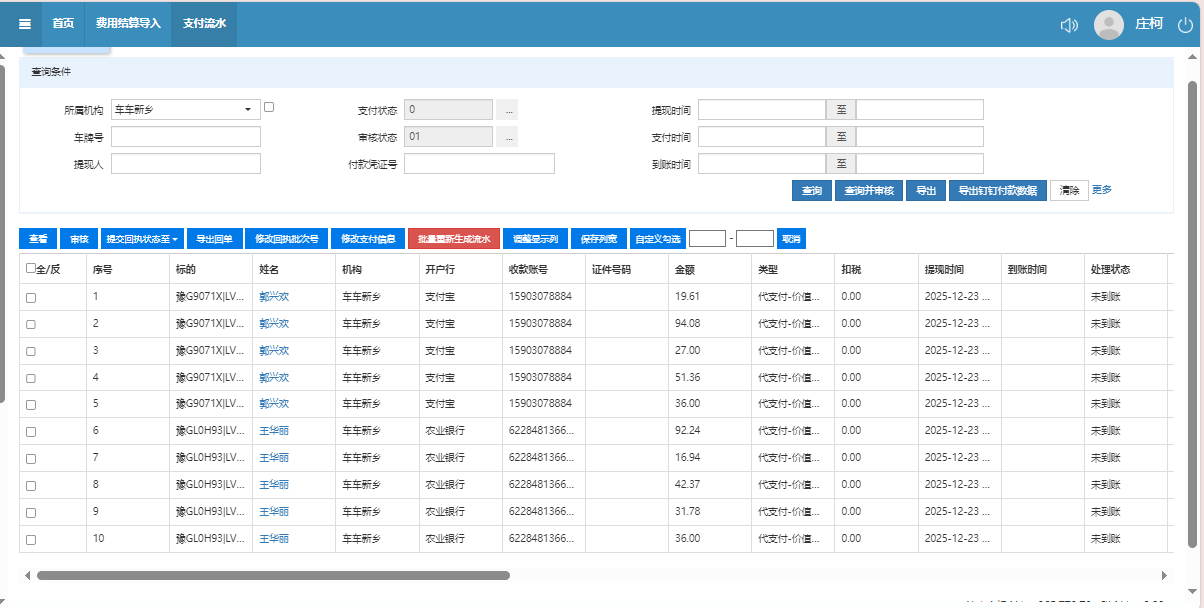This screenshot has height=608, width=1204.
Task: Open the 所属机构 dropdown showing 车车新乡
Action: (x=185, y=110)
